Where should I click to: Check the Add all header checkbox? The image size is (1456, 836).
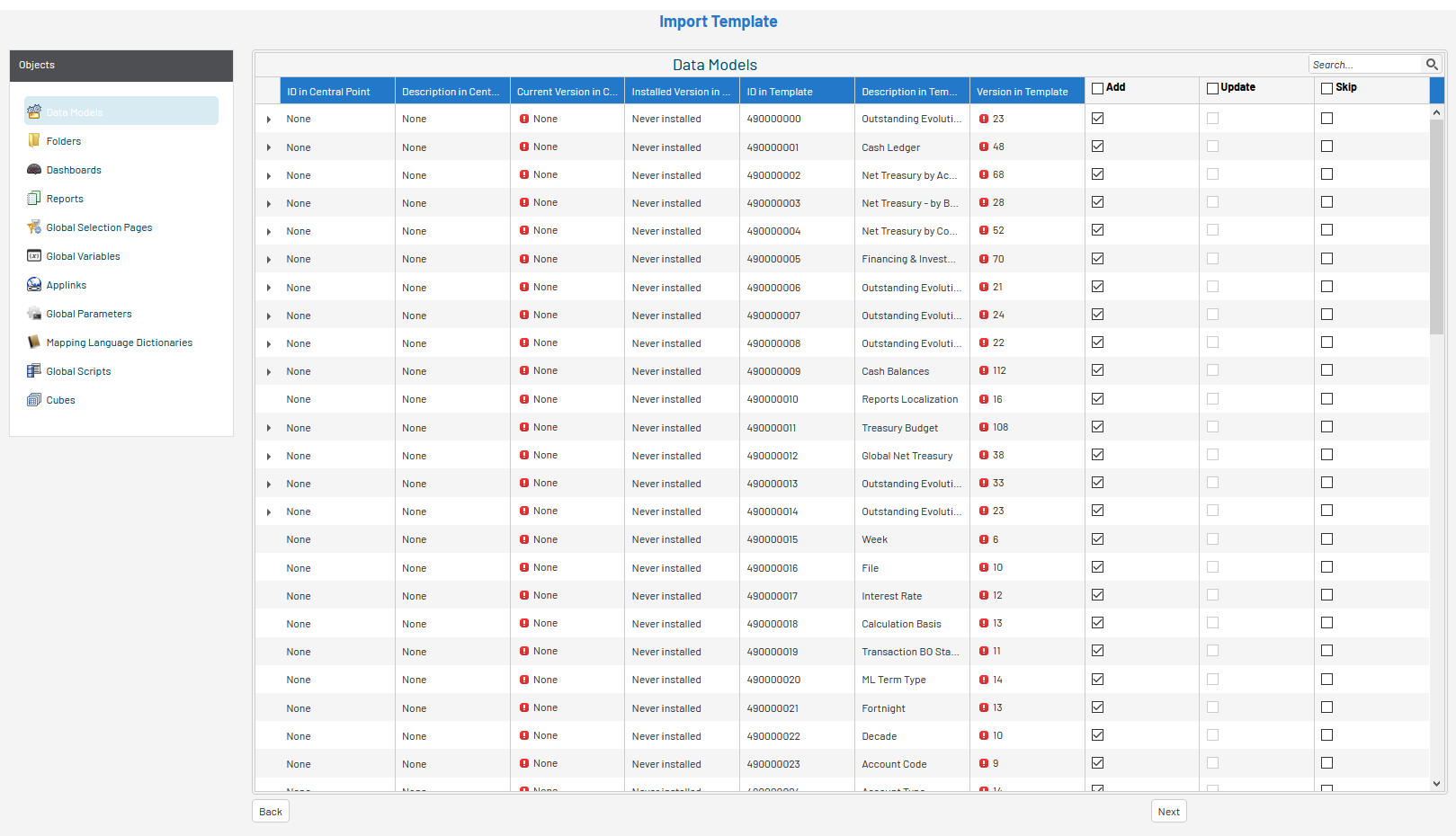1097,88
